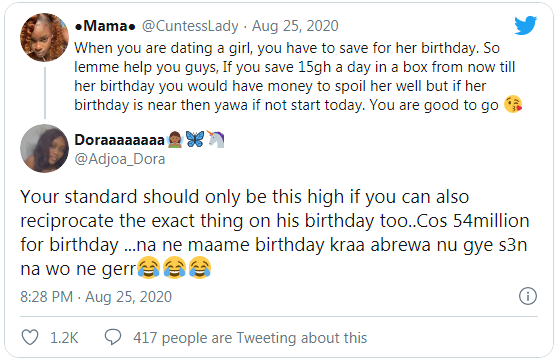Click the laughing crying emojis
The width and height of the screenshot is (560, 363).
(174, 268)
